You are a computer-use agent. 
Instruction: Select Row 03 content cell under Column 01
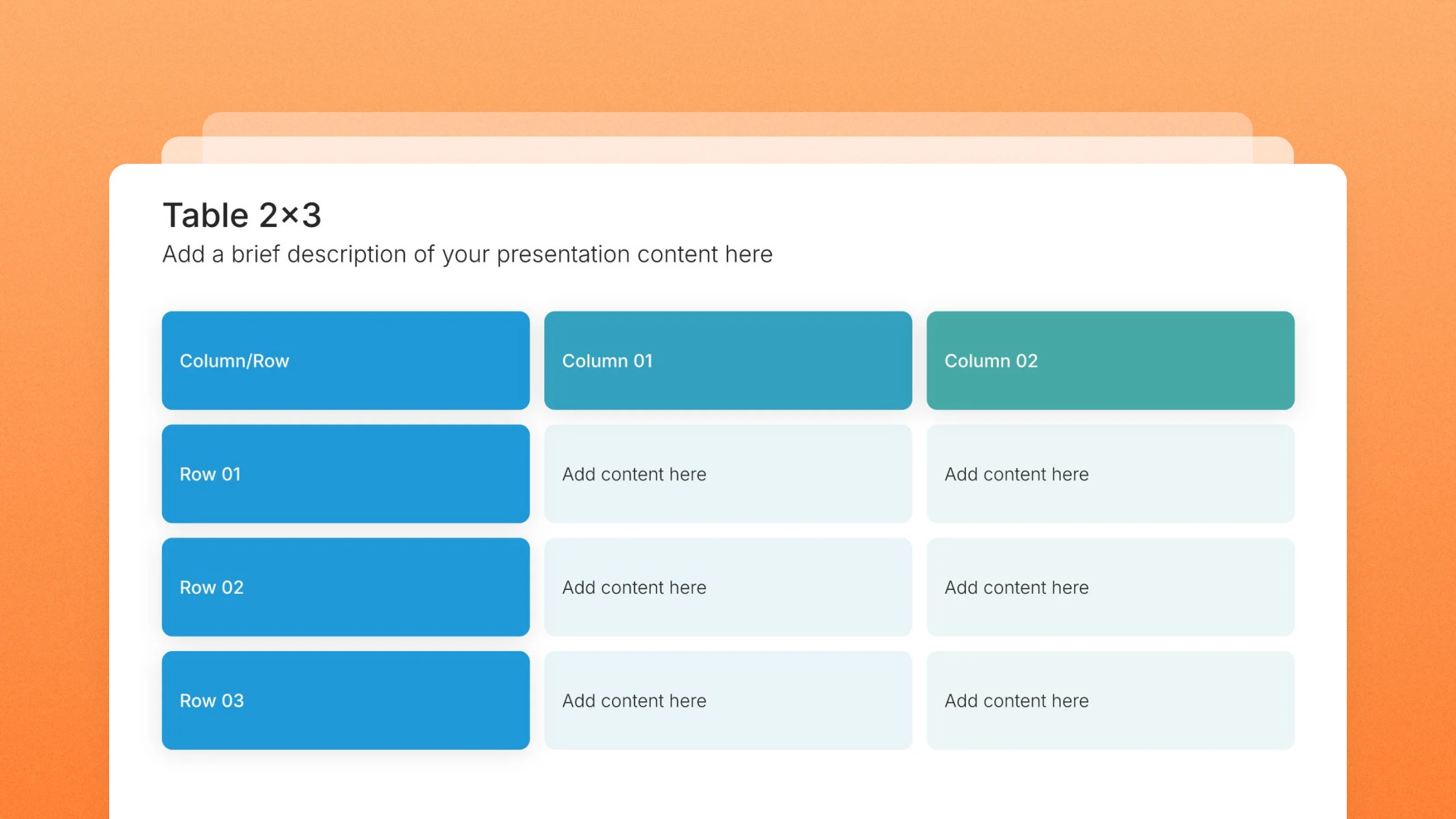coord(728,700)
